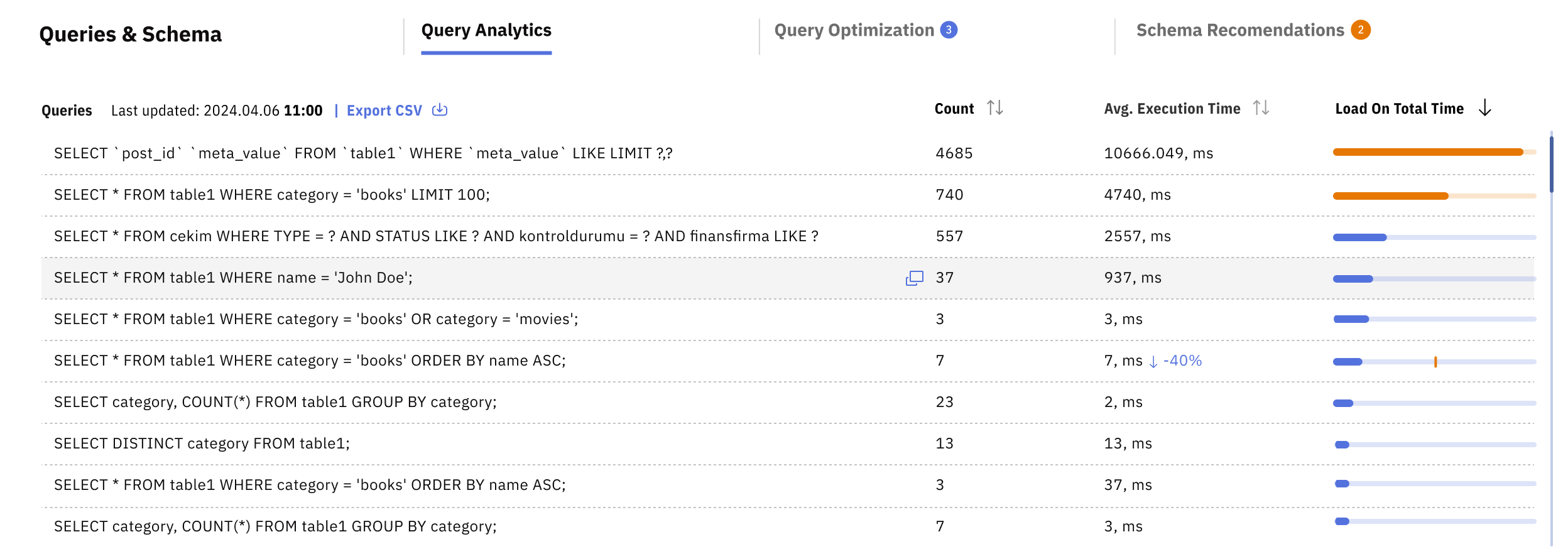Click the 10666.049, ms execution time

coord(1158,153)
